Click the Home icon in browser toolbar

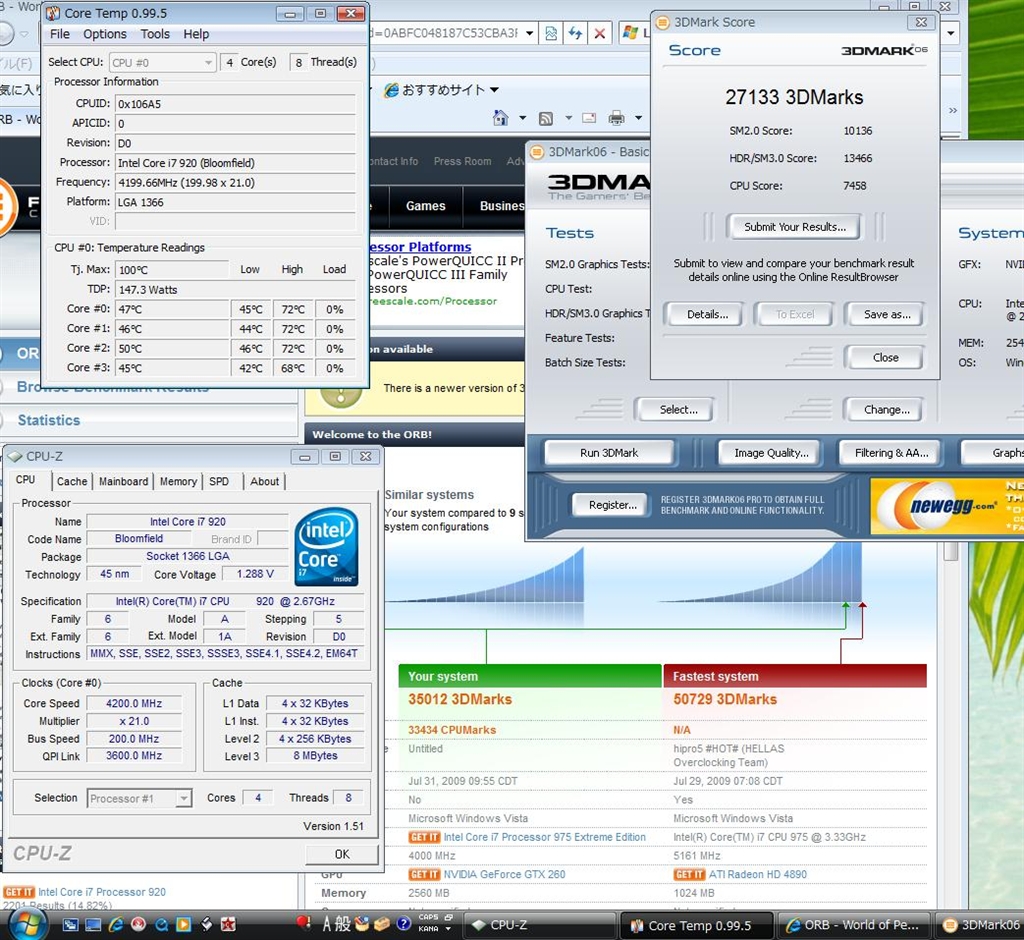click(501, 118)
